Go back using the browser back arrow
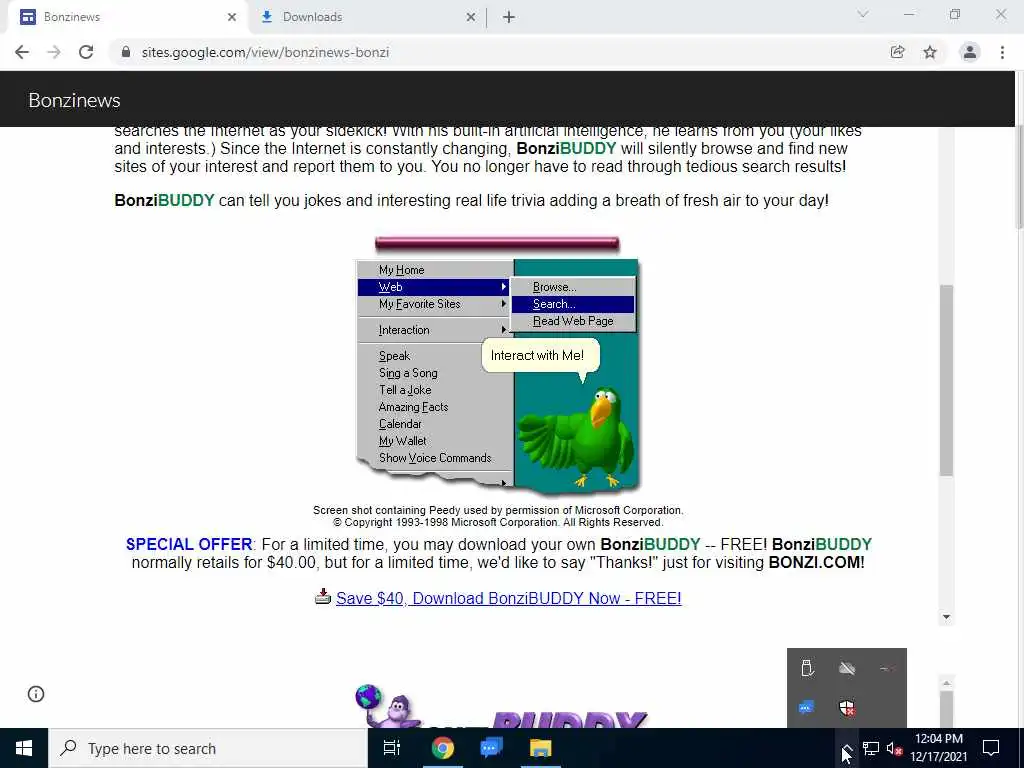 click(22, 52)
